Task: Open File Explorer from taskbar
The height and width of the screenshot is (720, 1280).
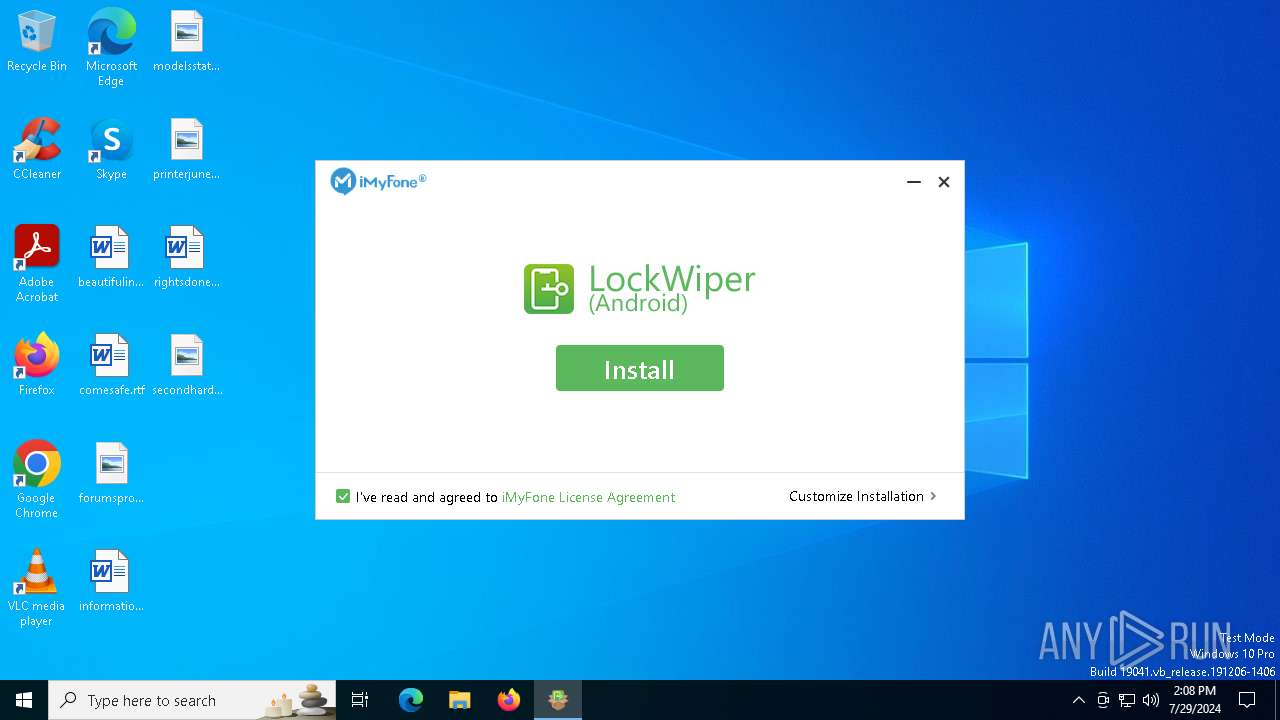Action: pyautogui.click(x=459, y=700)
